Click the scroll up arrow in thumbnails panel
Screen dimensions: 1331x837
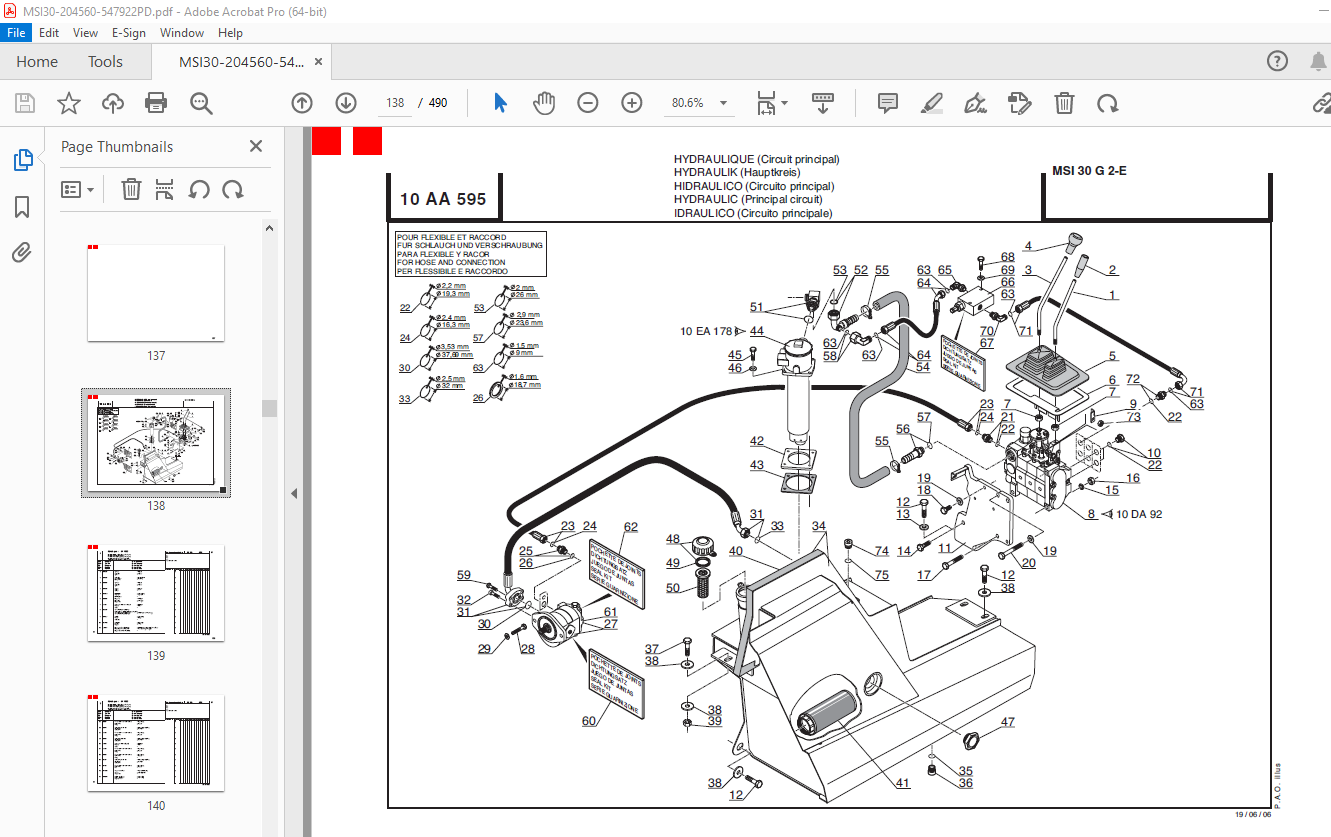(268, 228)
